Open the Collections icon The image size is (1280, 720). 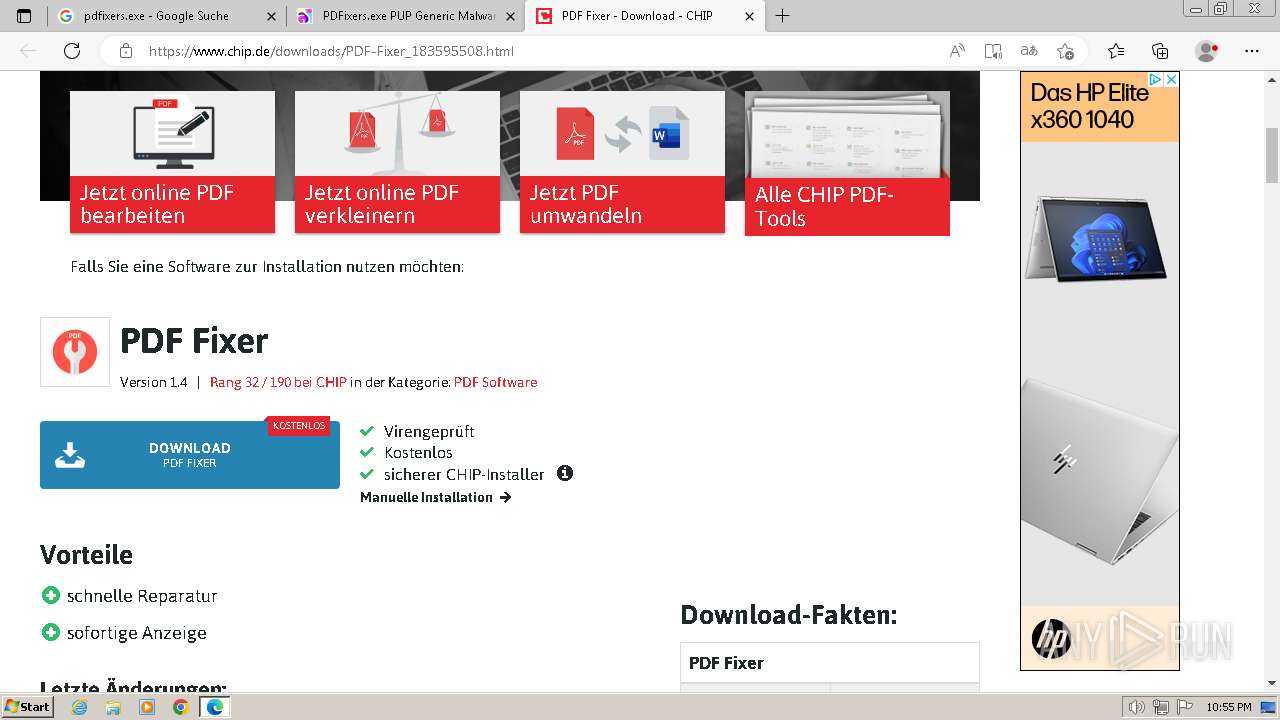click(1160, 51)
